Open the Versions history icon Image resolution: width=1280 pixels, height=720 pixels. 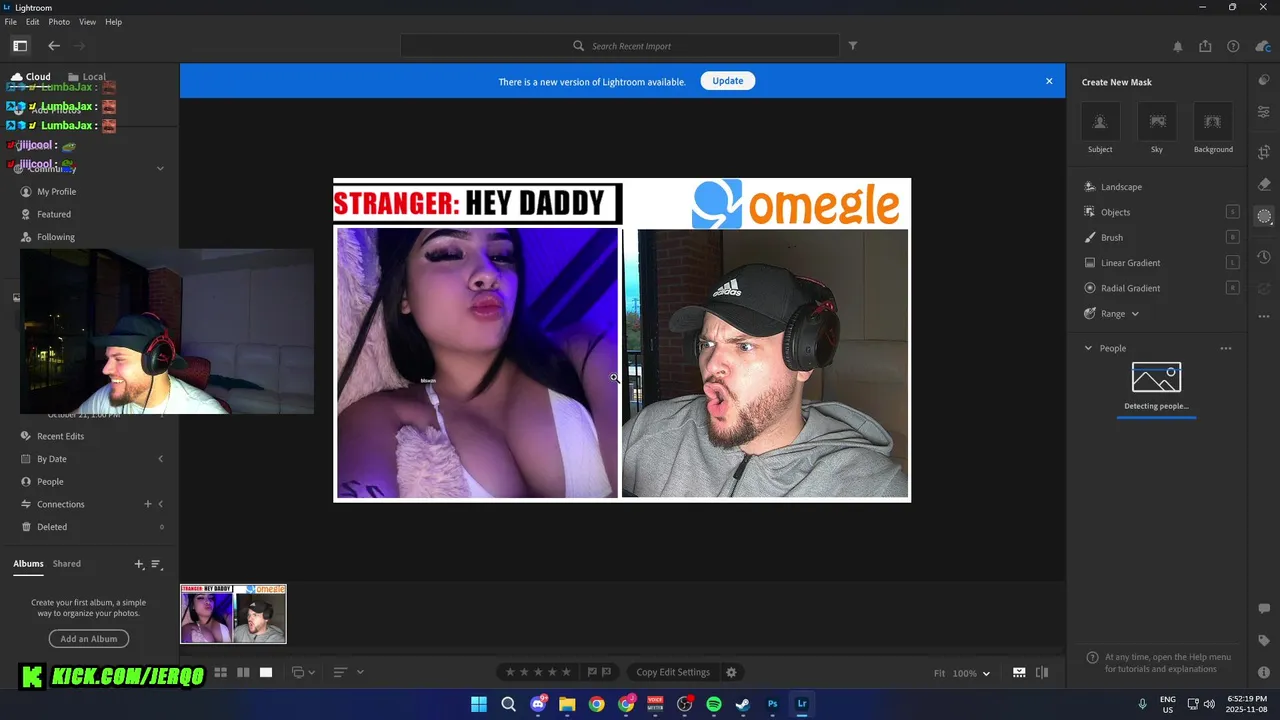click(x=1264, y=257)
